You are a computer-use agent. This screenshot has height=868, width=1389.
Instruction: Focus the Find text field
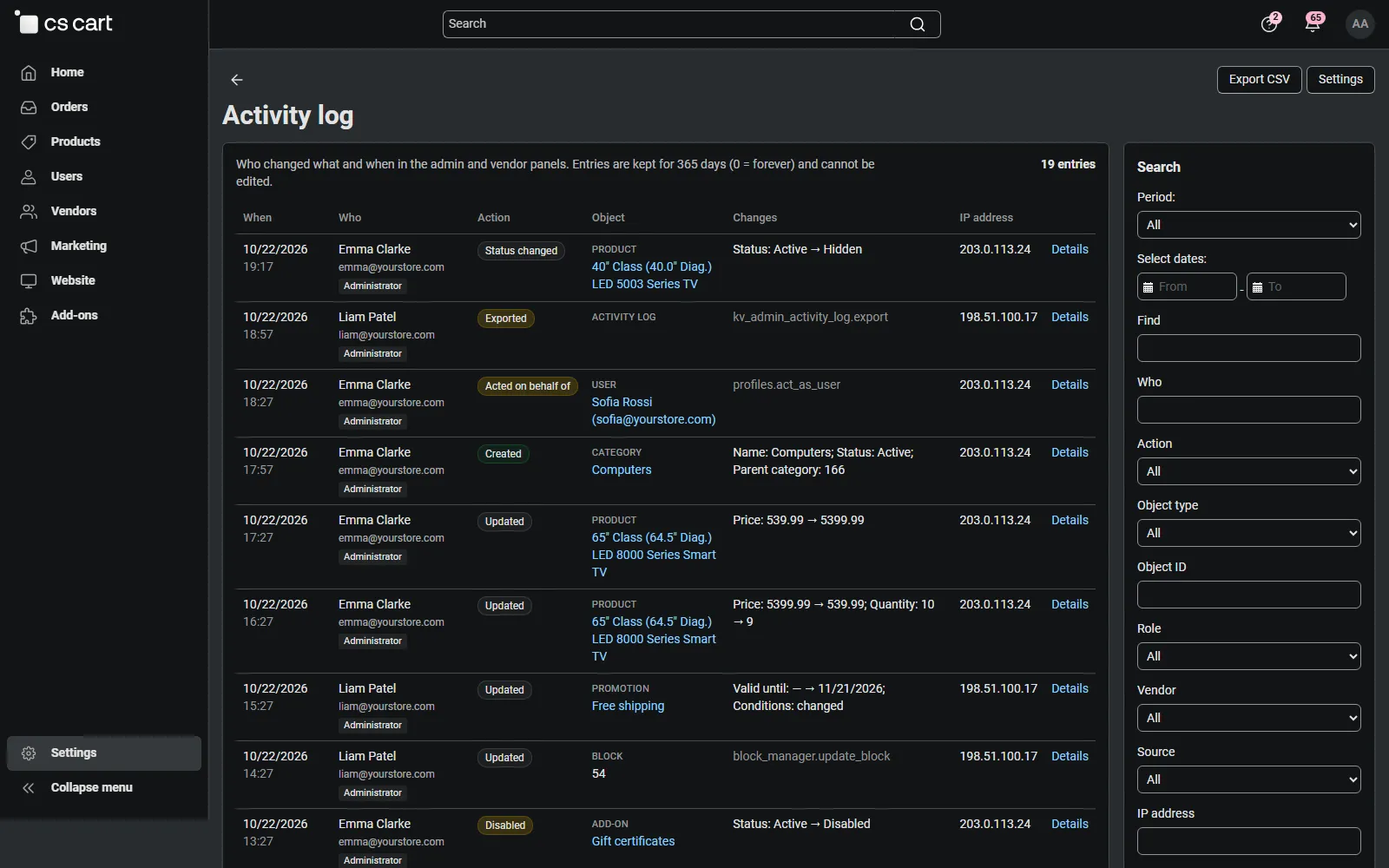tap(1248, 348)
